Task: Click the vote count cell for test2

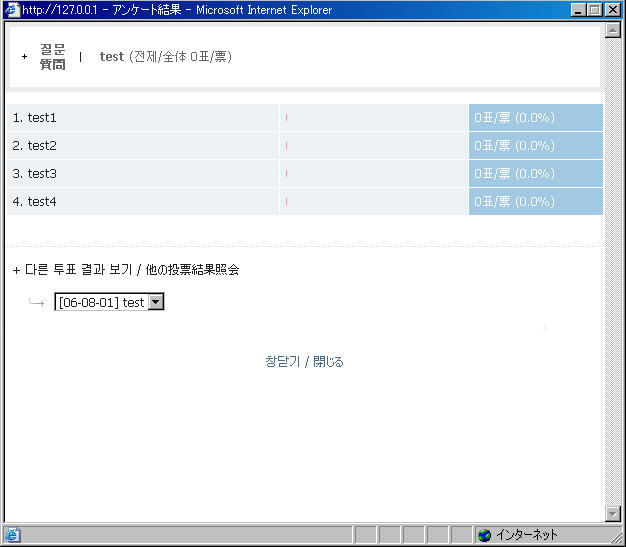Action: tap(536, 146)
